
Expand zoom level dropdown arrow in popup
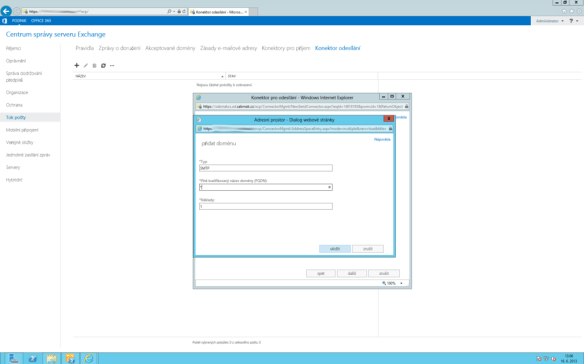pyautogui.click(x=401, y=283)
